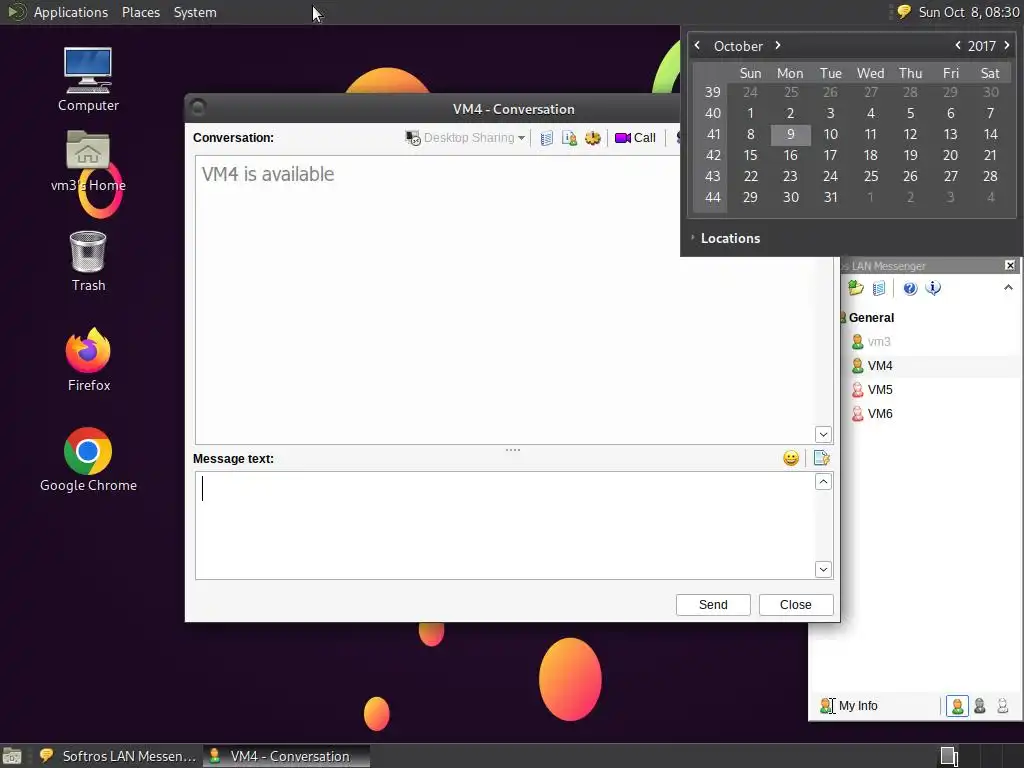1024x768 pixels.
Task: Click the VM4 Conversation window menu button
Action: click(198, 107)
